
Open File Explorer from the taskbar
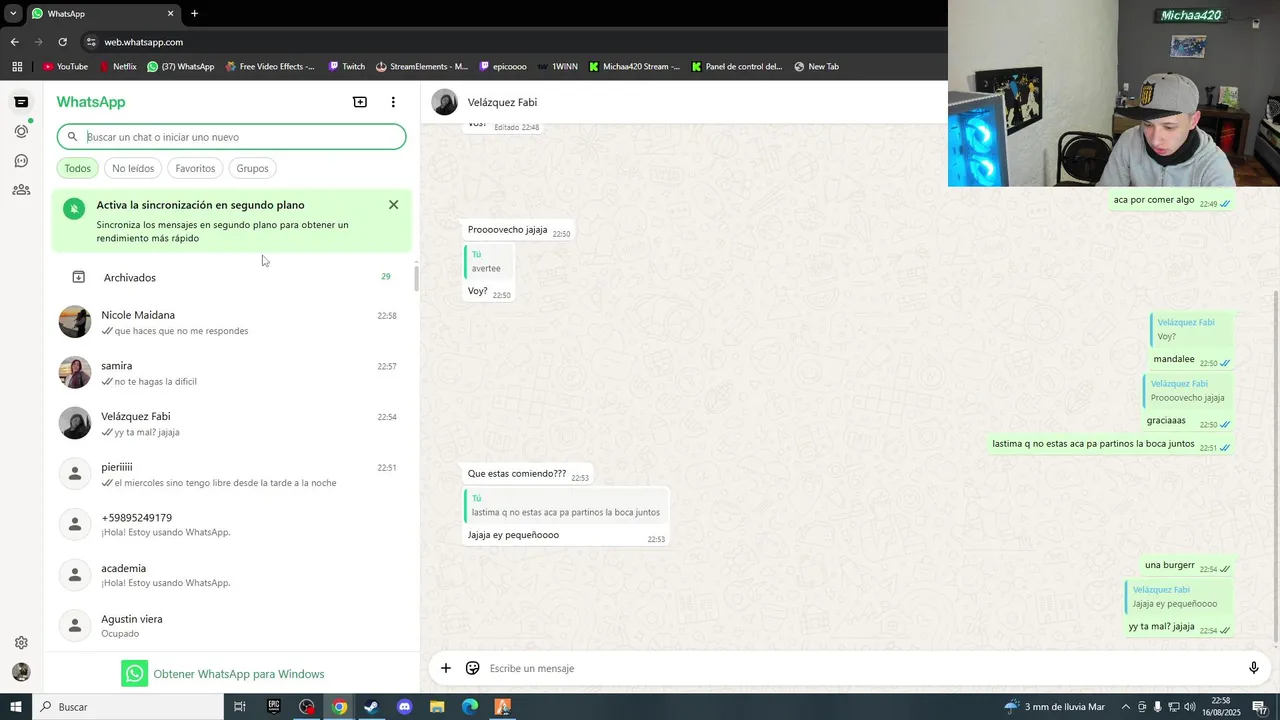[437, 707]
